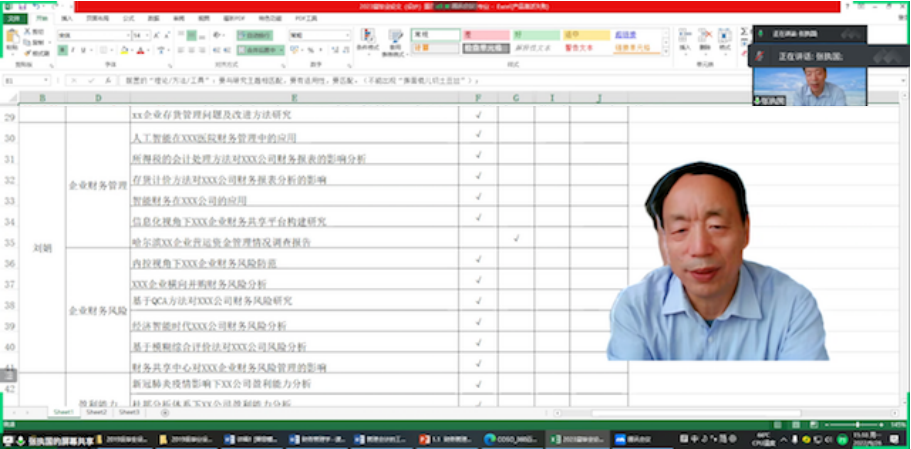This screenshot has width=911, height=449.
Task: Expand the Name Box dropdown arrow
Action: click(x=45, y=81)
